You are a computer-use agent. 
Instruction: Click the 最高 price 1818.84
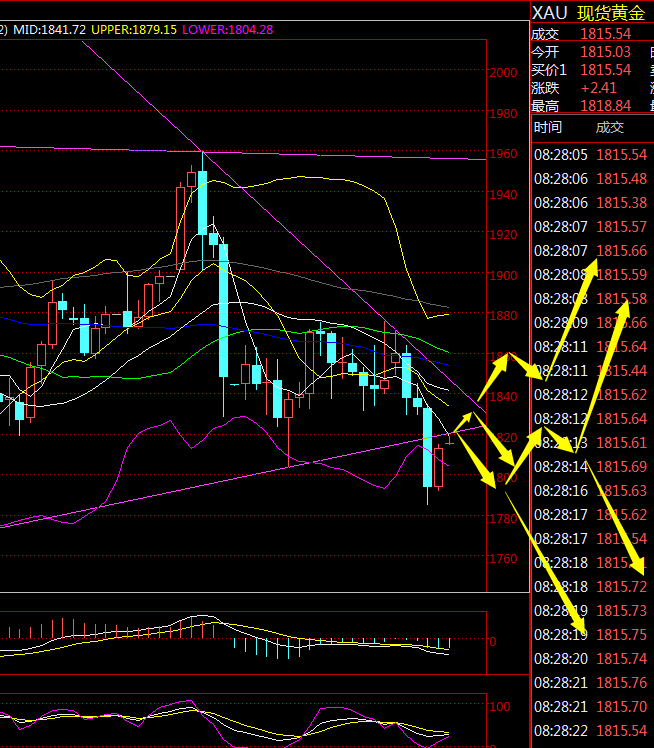605,105
